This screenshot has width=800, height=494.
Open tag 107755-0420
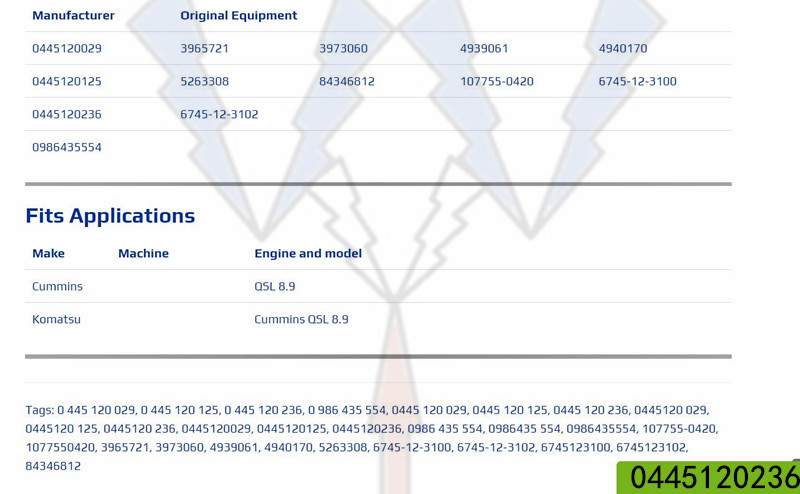click(x=679, y=429)
